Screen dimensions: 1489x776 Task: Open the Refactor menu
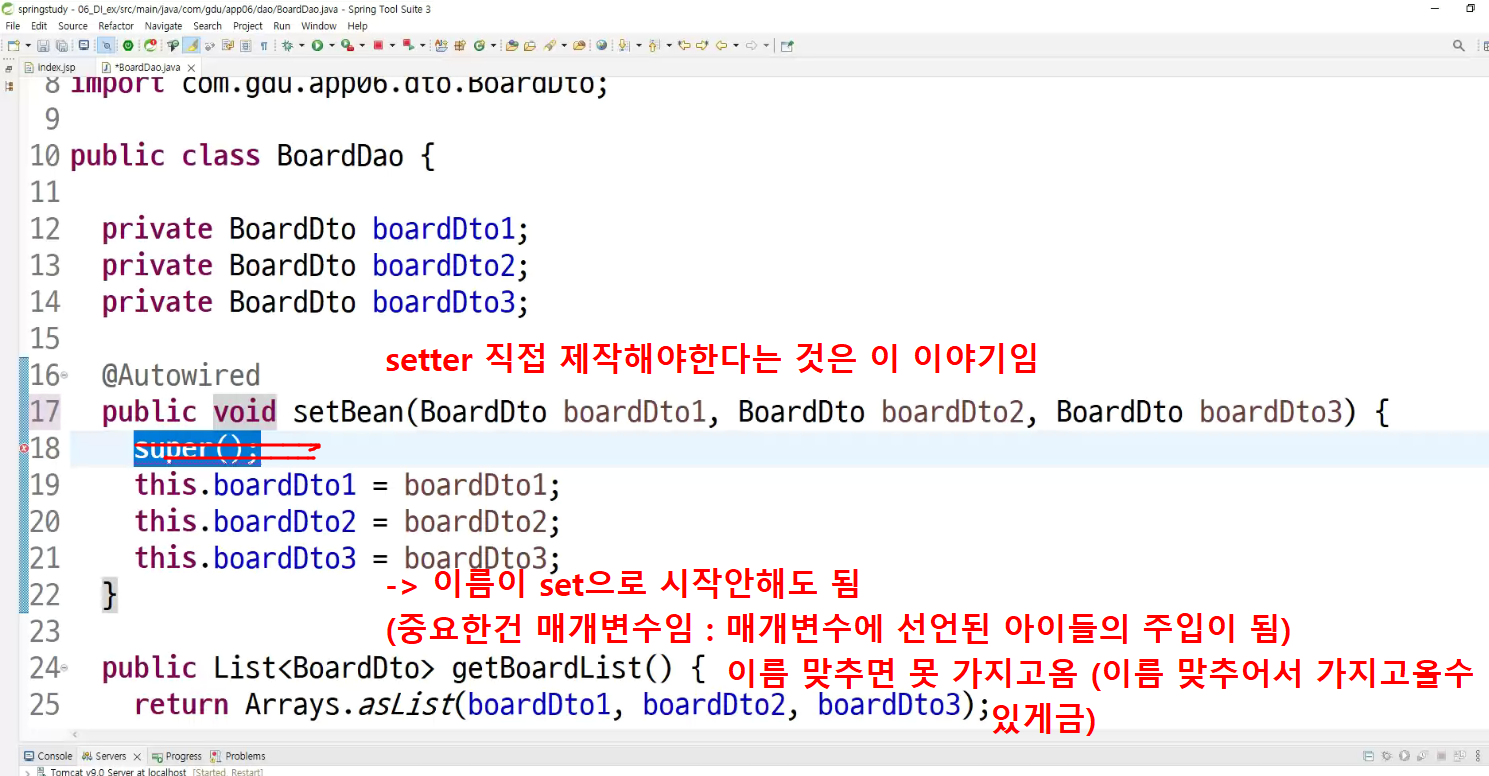click(x=116, y=26)
